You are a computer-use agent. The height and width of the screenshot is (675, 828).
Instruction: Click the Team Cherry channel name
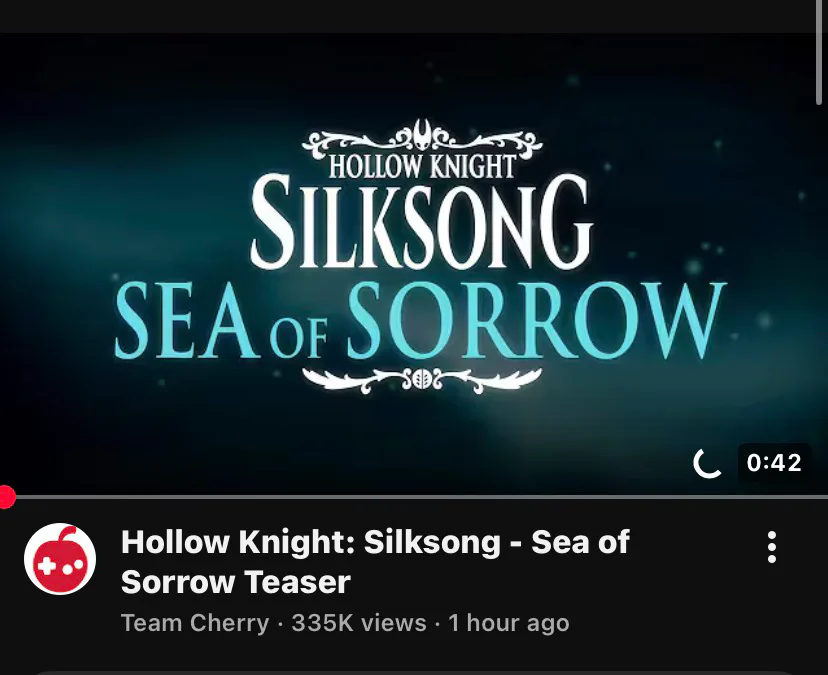(195, 623)
